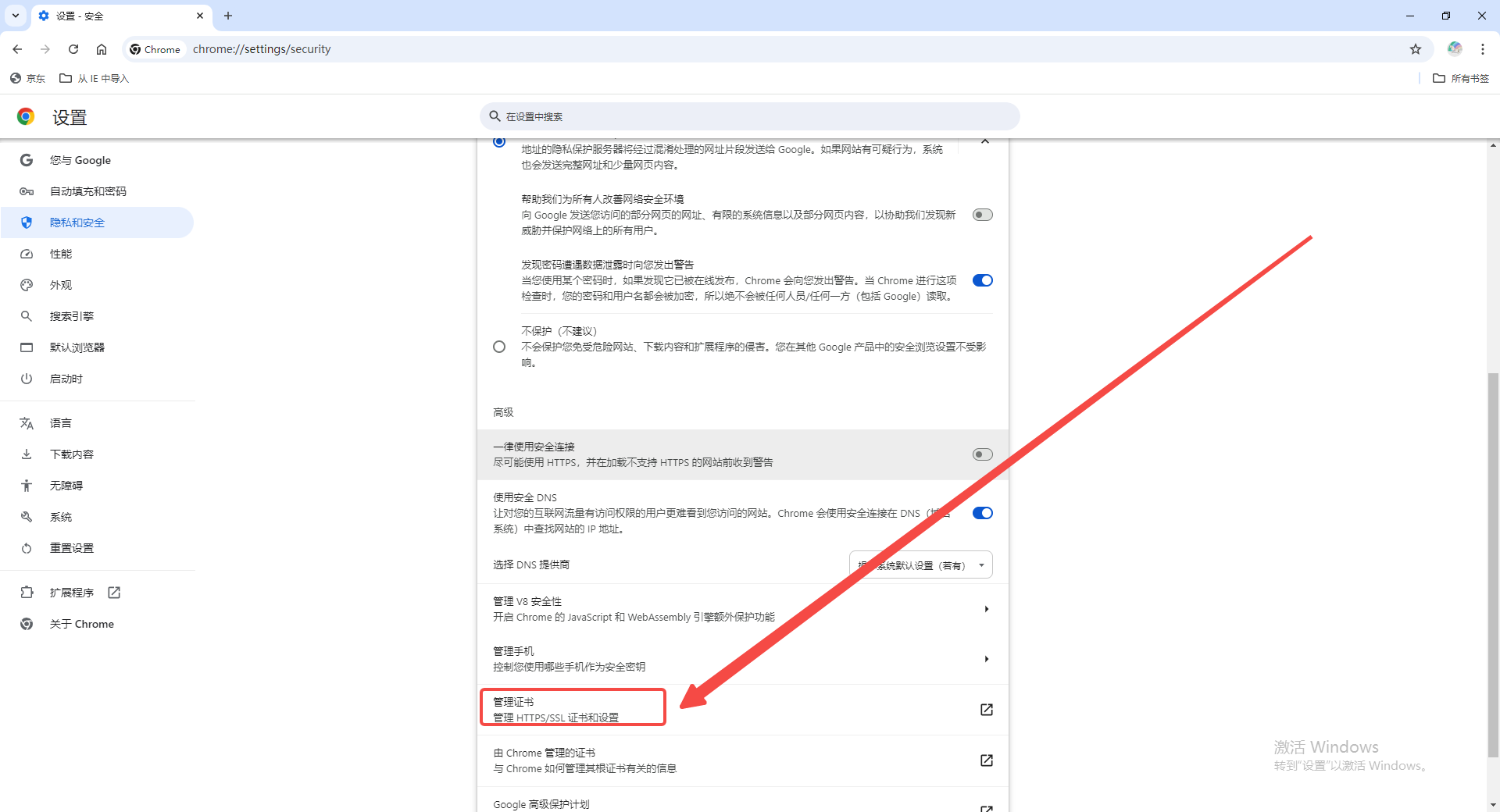Screen dimensions: 1500x812
Task: Open 自动填充和密码 settings section
Action: 98,191
